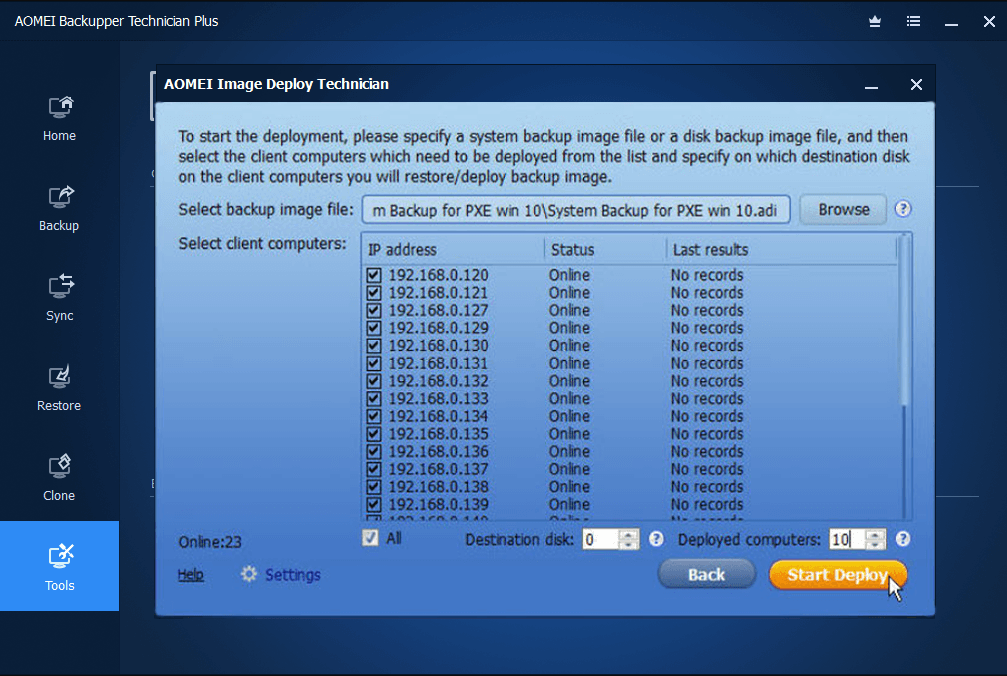Uncheck client 192.168.0.121
Viewport: 1007px width, 676px height.
374,293
